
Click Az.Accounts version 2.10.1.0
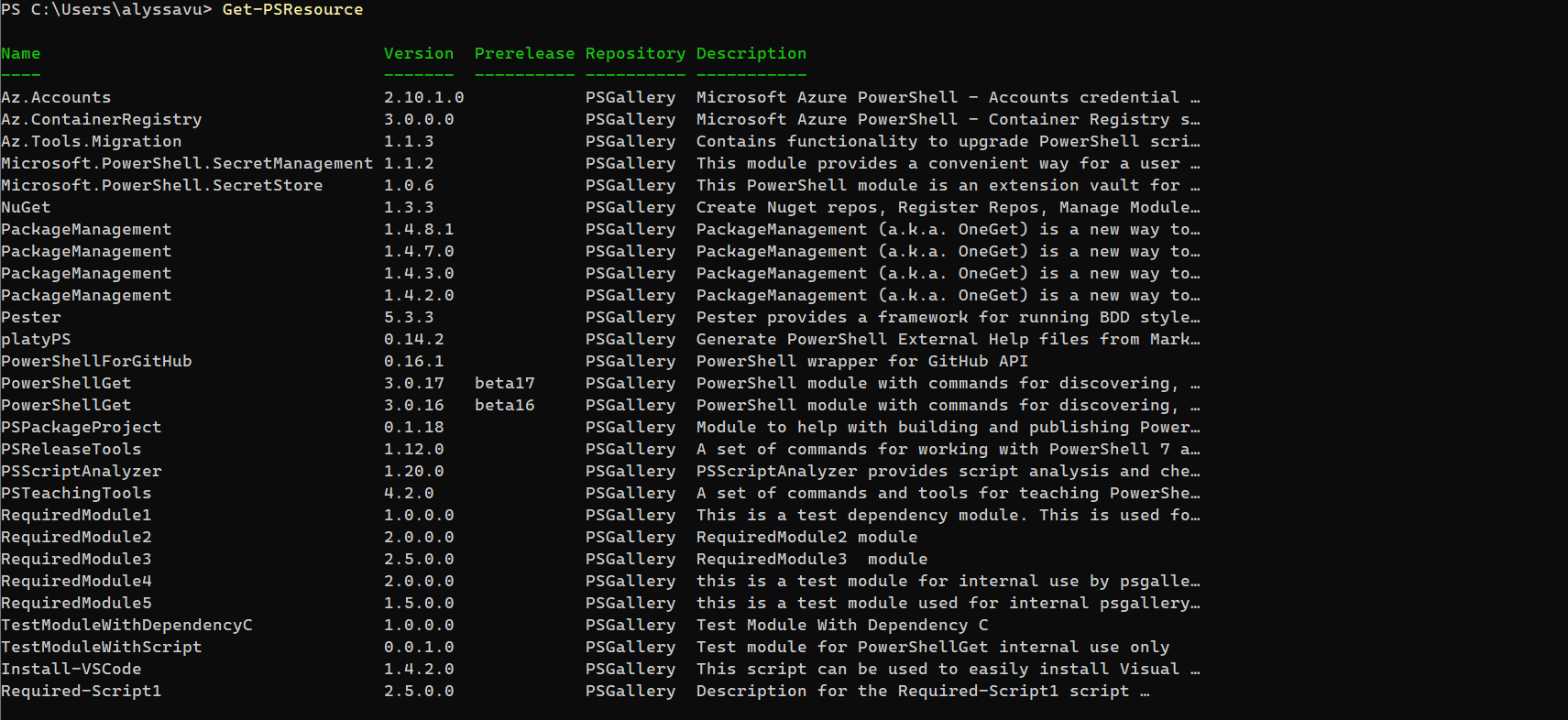pyautogui.click(x=424, y=97)
